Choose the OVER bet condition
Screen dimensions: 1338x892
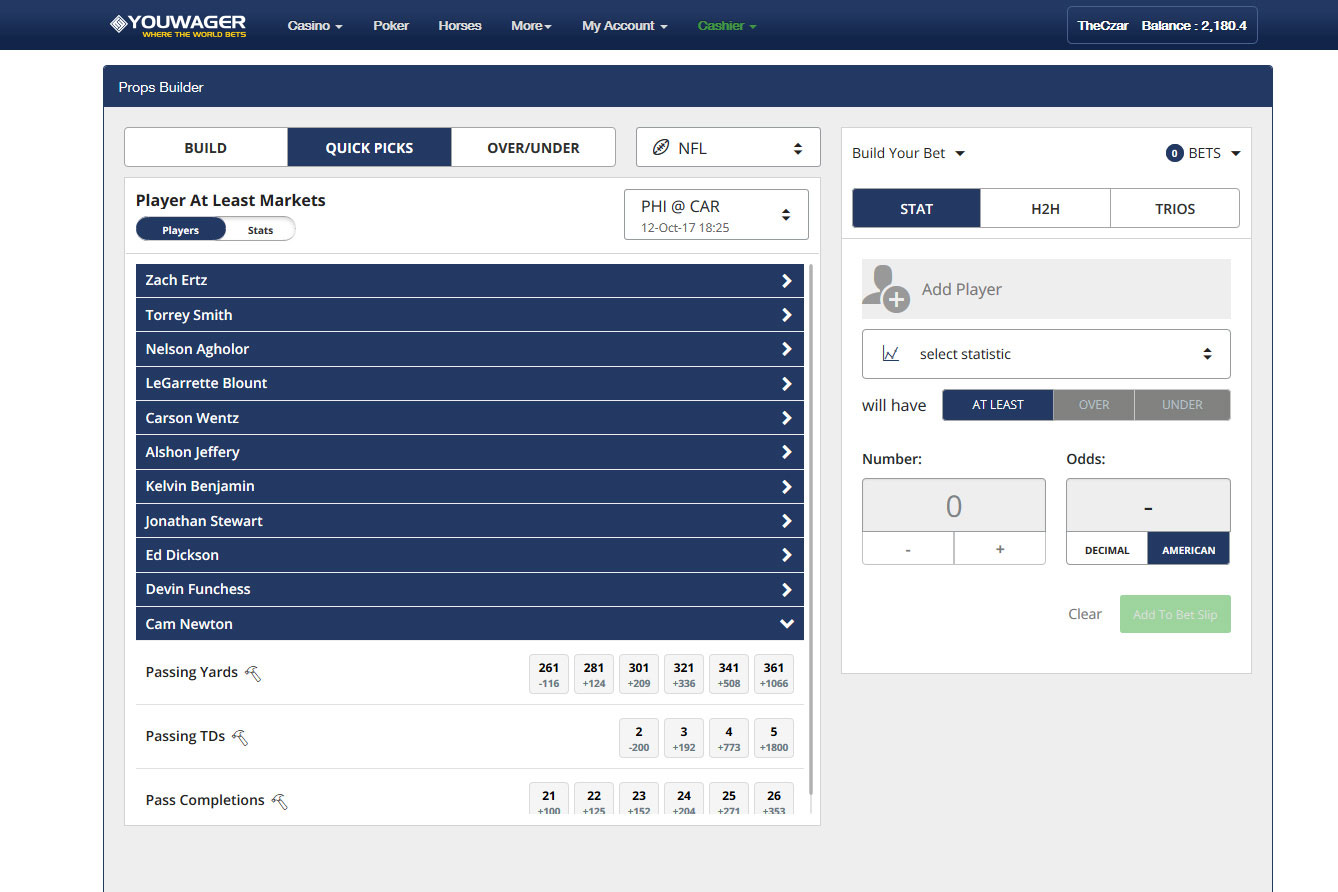(x=1094, y=405)
